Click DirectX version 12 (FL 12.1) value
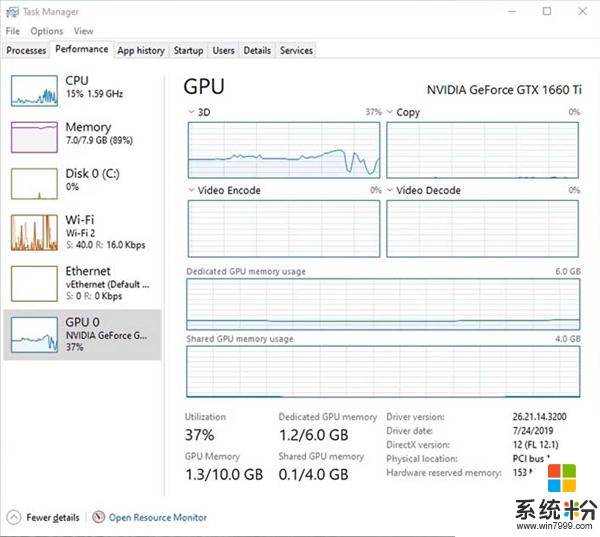The width and height of the screenshot is (600, 537). pos(535,445)
